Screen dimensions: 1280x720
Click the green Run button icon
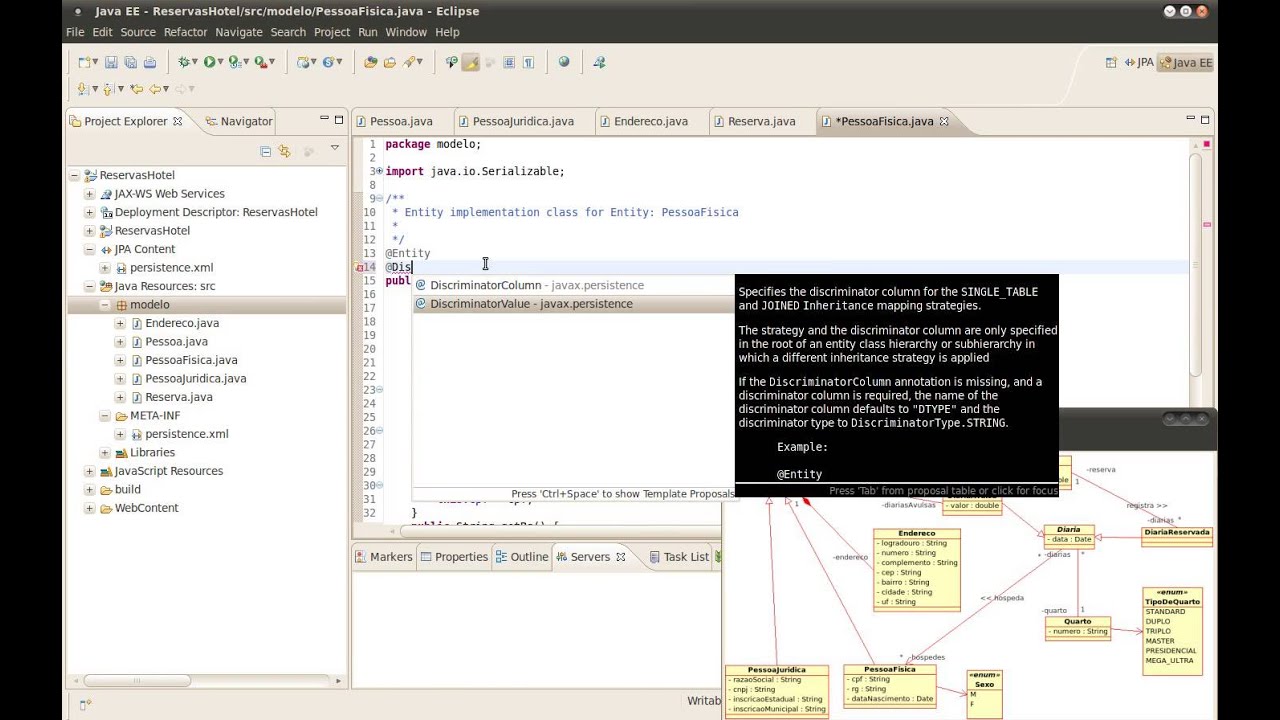click(210, 62)
